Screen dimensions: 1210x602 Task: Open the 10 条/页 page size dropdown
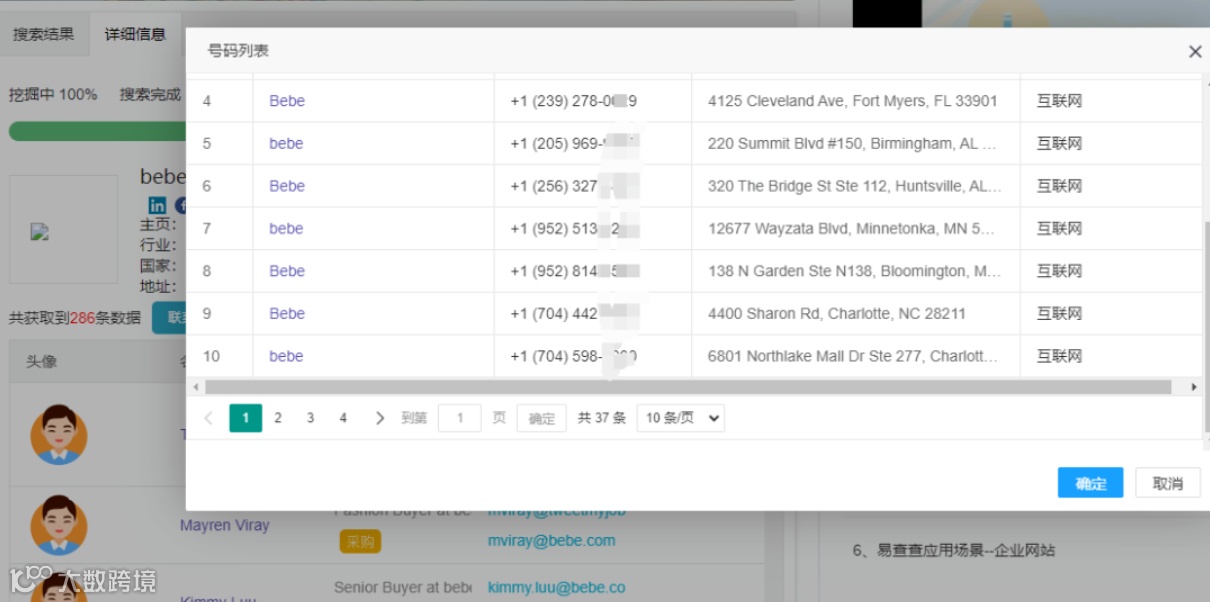tap(681, 418)
